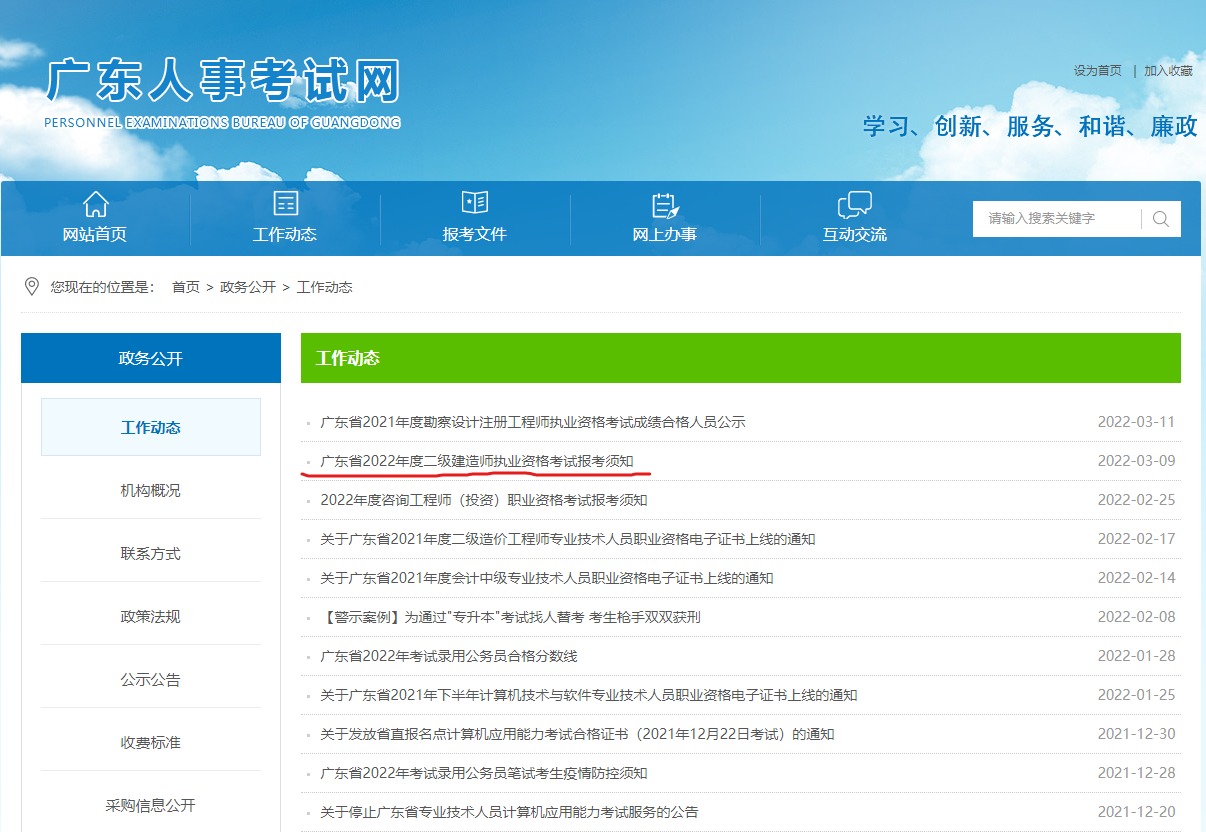Select 政务公开 in the breadcrumb trail
1206x832 pixels.
247,287
